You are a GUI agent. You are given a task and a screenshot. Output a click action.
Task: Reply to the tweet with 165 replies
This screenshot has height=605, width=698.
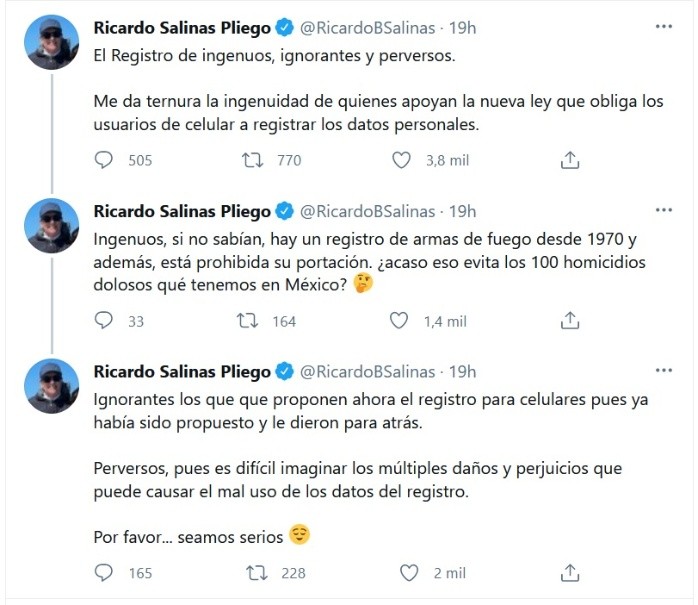[104, 573]
